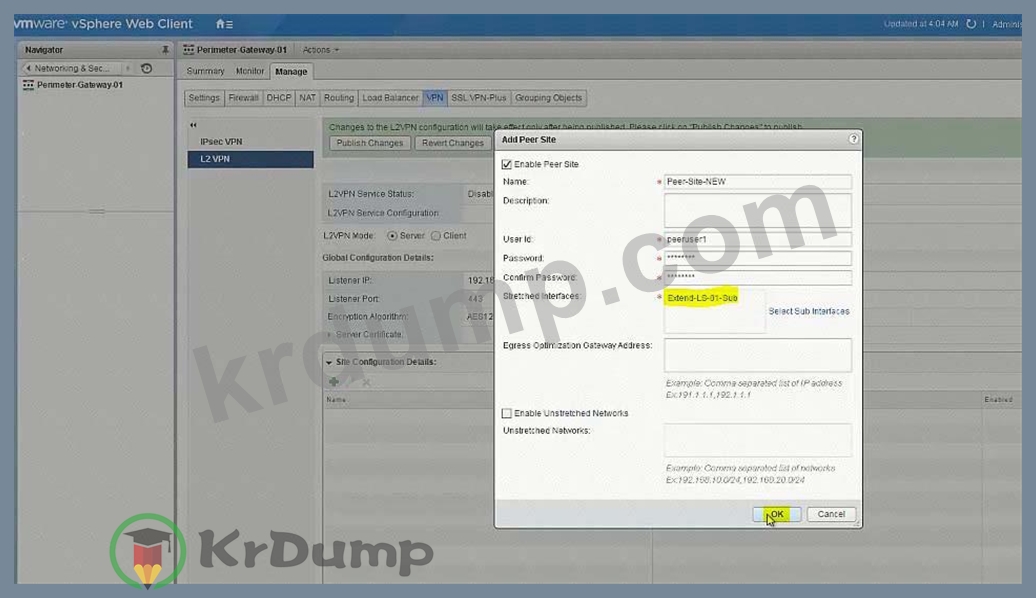Cancel the Add Peer Site dialog
Image resolution: width=1036 pixels, height=598 pixels.
(x=831, y=514)
